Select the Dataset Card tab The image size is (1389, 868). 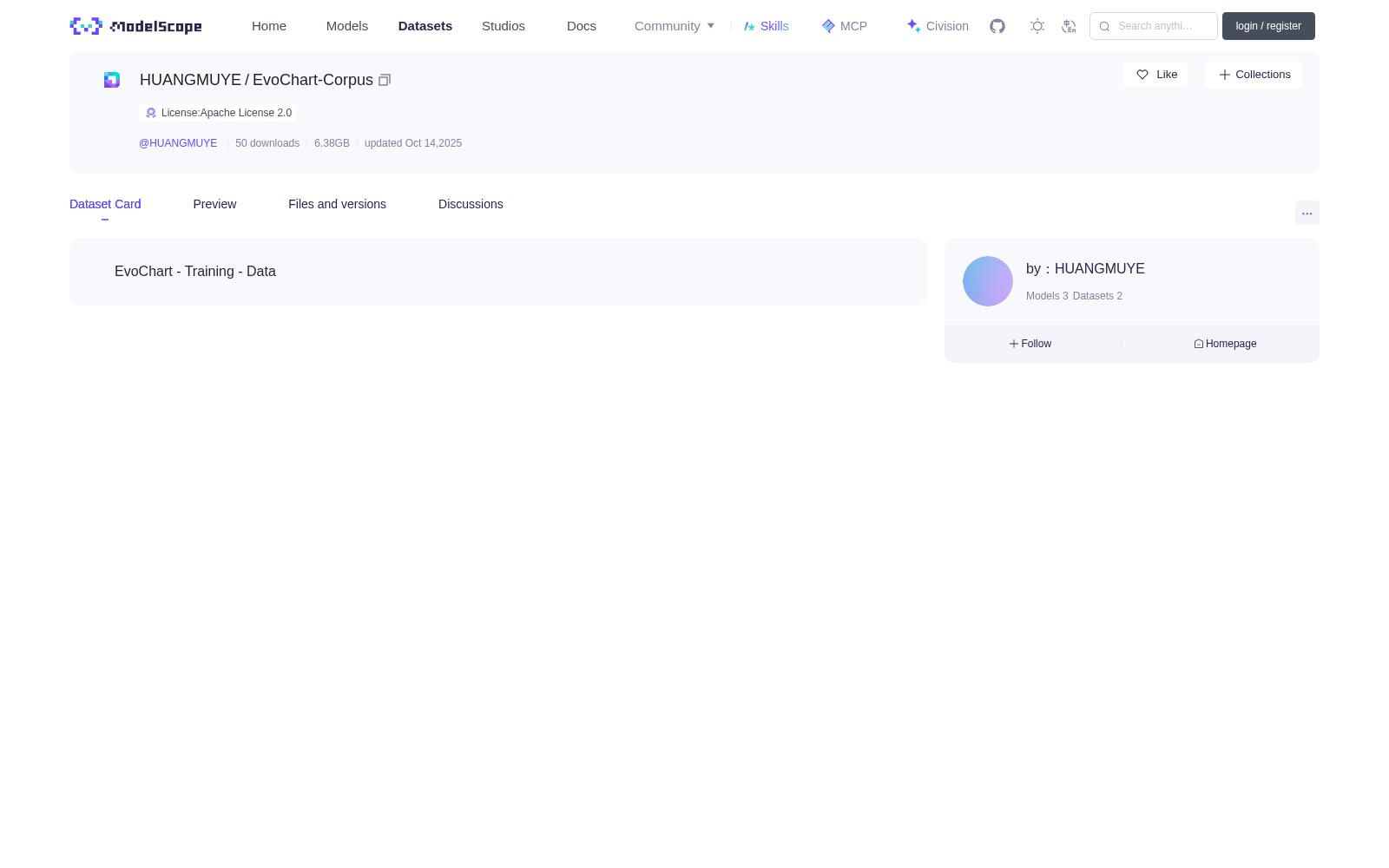105,204
